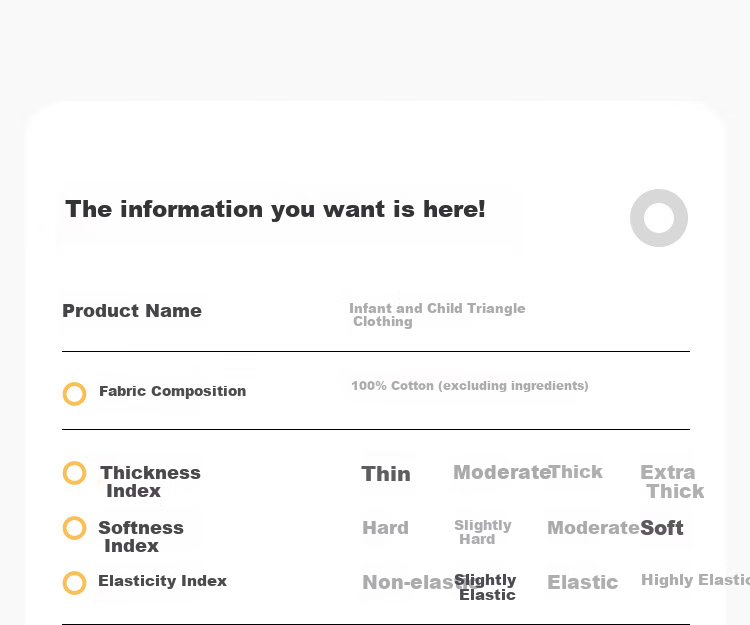Click the orange circle next to Softness Index
Viewport: 750px width, 625px height.
pyautogui.click(x=75, y=528)
